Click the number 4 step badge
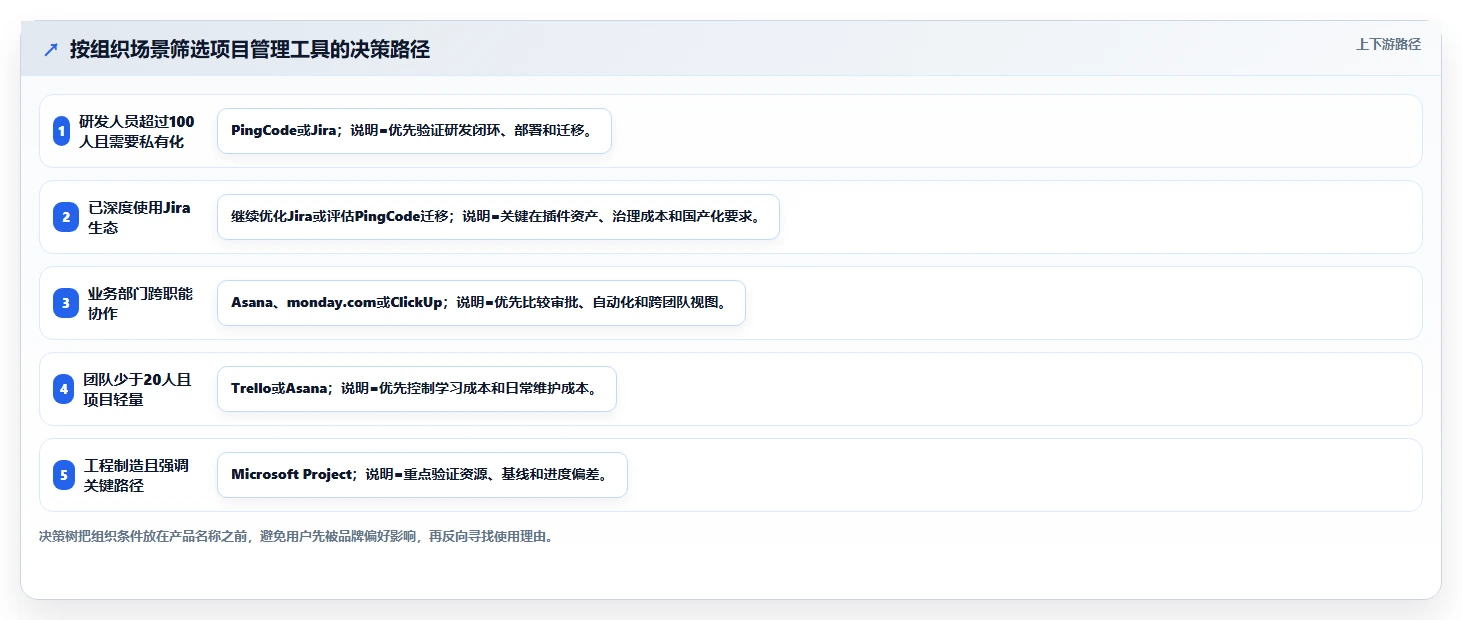The image size is (1462, 620). coord(64,389)
